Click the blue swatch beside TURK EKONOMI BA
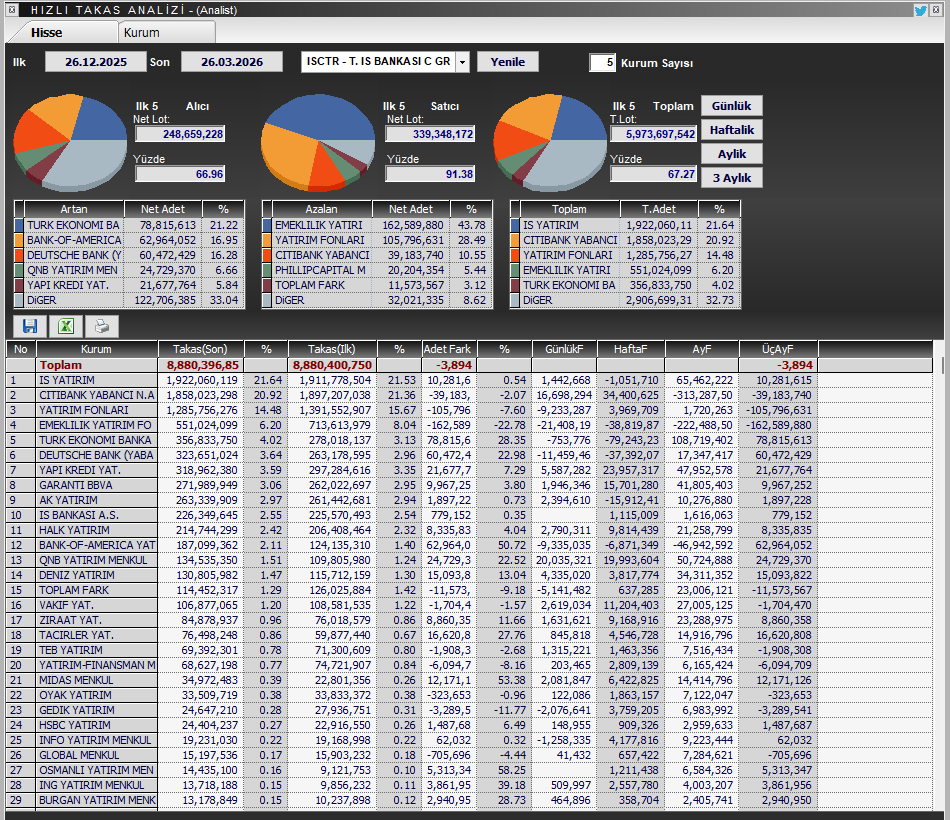 coord(19,225)
